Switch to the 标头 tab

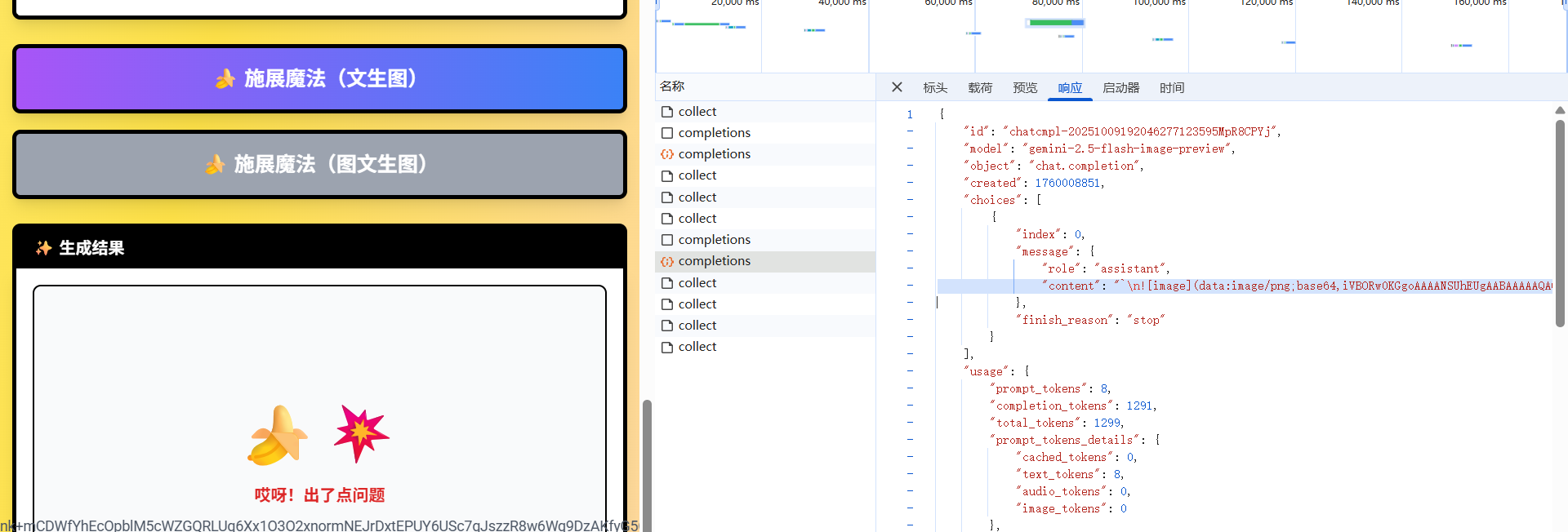click(x=935, y=88)
